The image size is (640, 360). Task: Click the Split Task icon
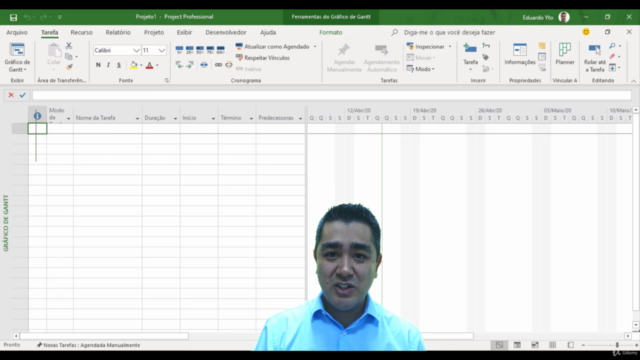coord(204,65)
